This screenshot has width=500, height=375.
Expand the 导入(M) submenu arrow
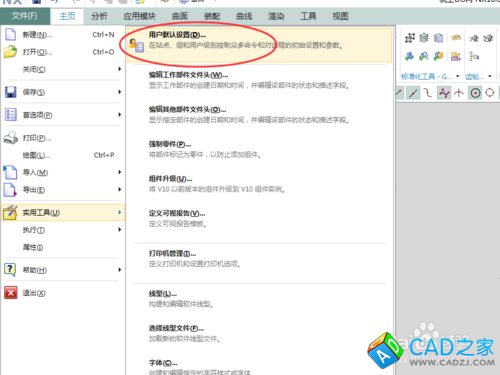coord(120,172)
